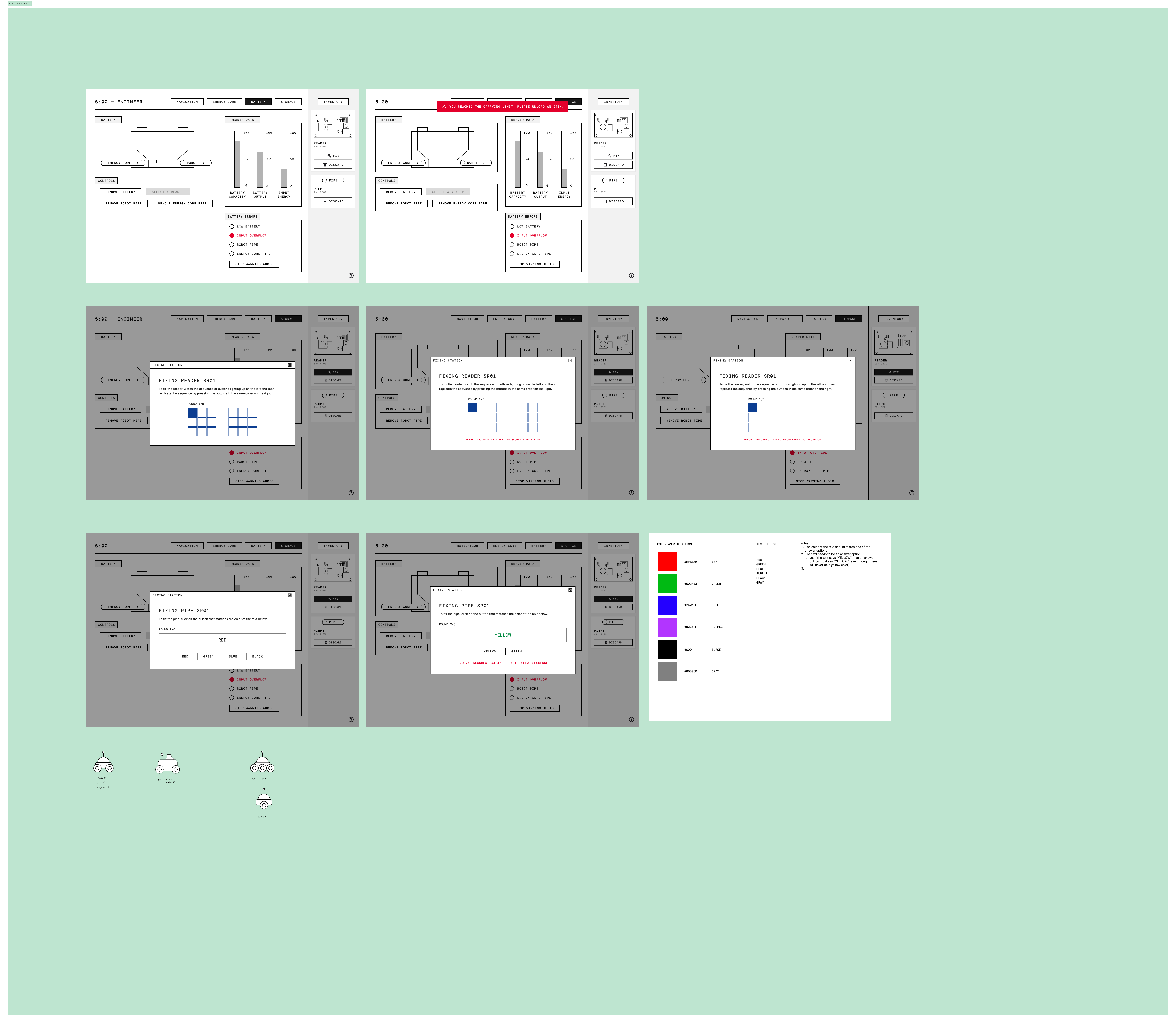Select the boxy rover robot above farhan +1

[168, 763]
